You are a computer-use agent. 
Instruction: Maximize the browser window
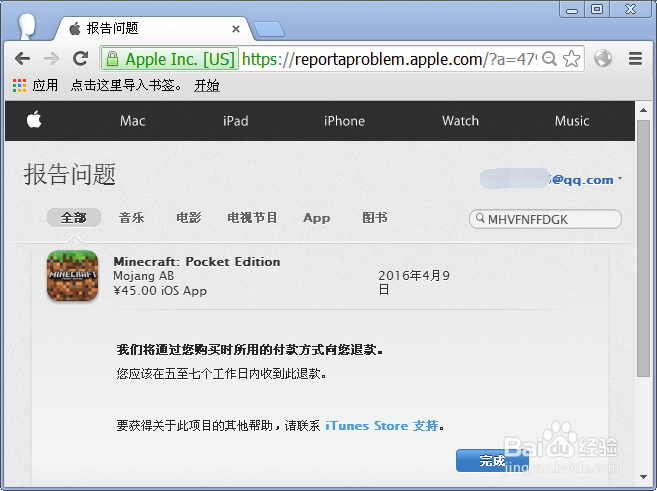[x=597, y=9]
